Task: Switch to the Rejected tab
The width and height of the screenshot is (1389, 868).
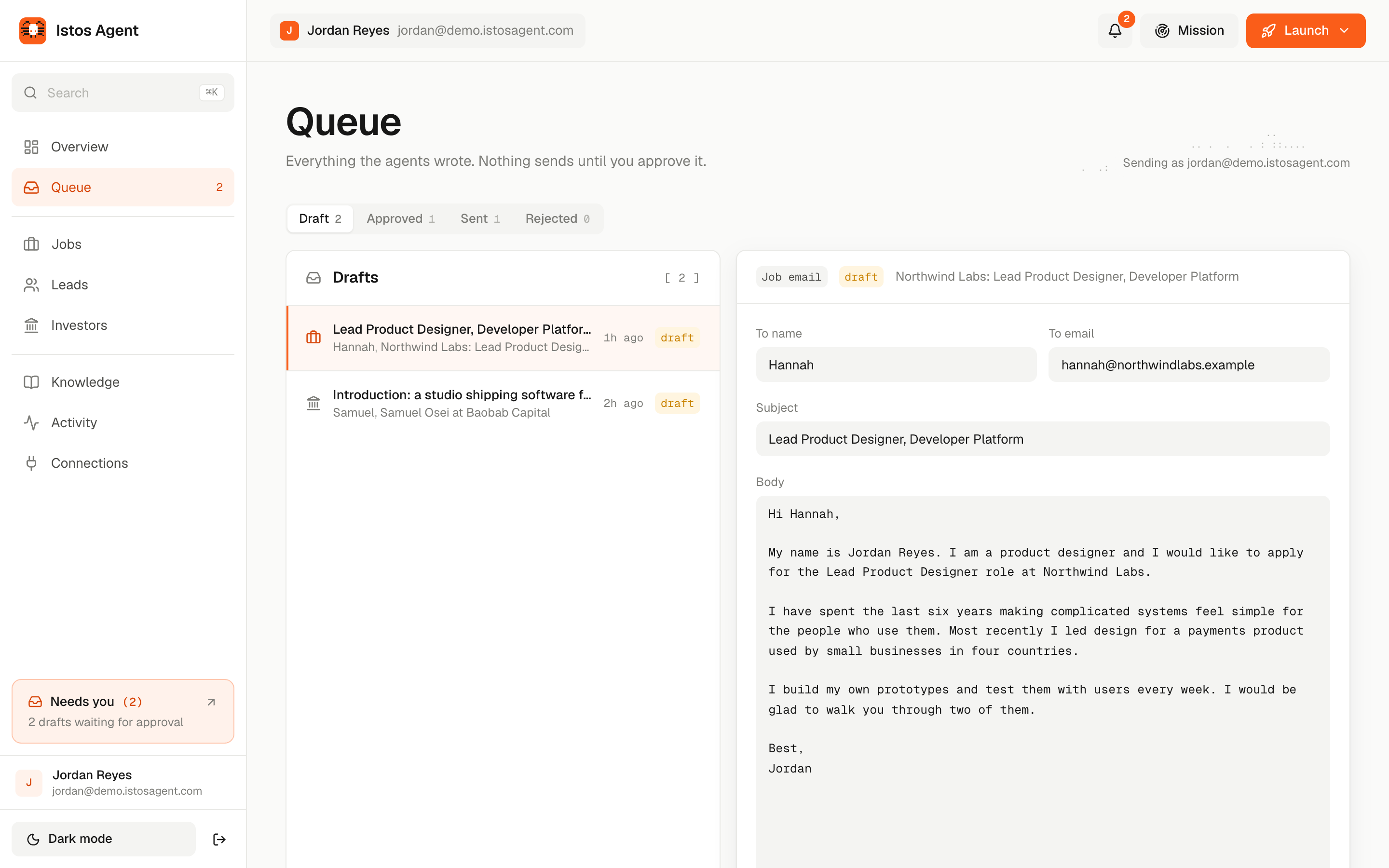Action: tap(558, 219)
